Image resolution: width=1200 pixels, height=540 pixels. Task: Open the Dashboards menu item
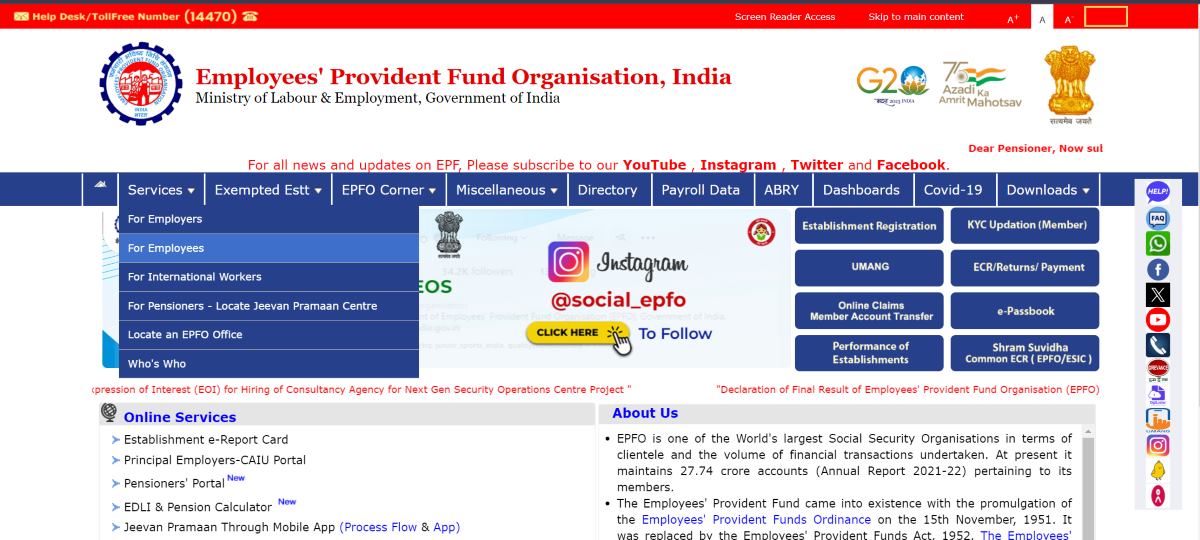coord(861,190)
